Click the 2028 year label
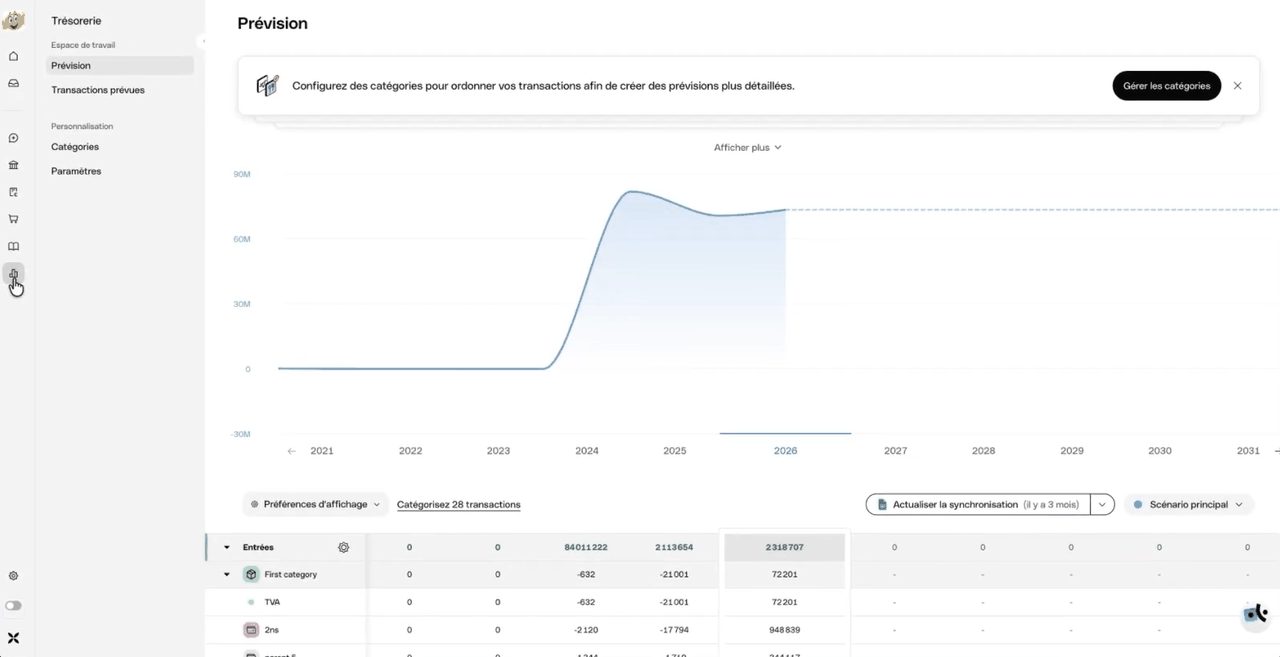Screen dimensions: 1280x657 [984, 451]
